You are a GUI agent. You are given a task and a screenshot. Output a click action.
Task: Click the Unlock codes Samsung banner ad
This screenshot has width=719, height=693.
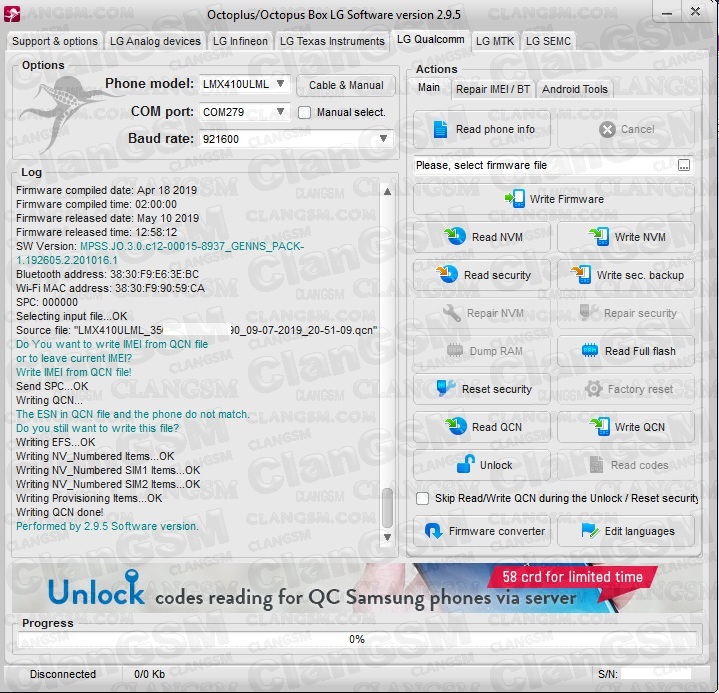coord(358,588)
